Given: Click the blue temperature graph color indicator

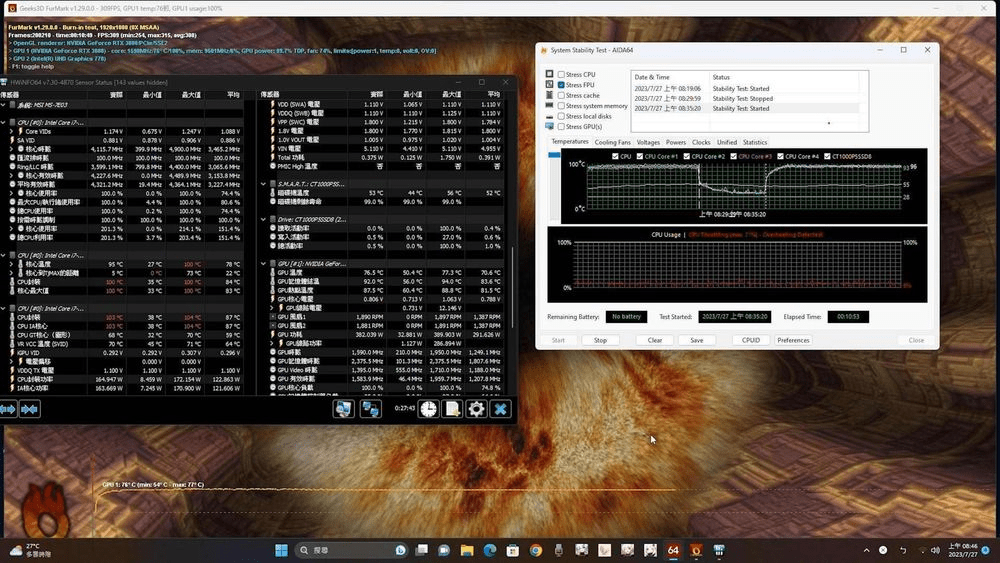Looking at the screenshot, I should [x=554, y=155].
